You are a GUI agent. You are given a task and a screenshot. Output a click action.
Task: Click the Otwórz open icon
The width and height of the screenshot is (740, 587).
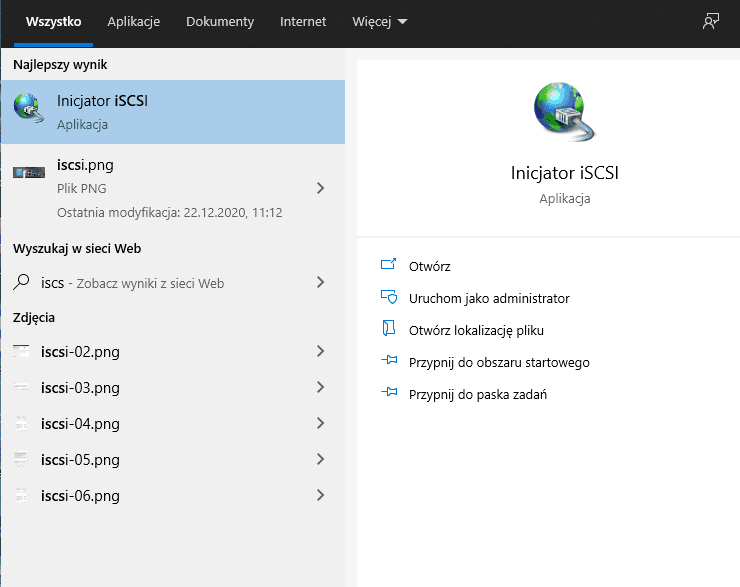click(388, 264)
